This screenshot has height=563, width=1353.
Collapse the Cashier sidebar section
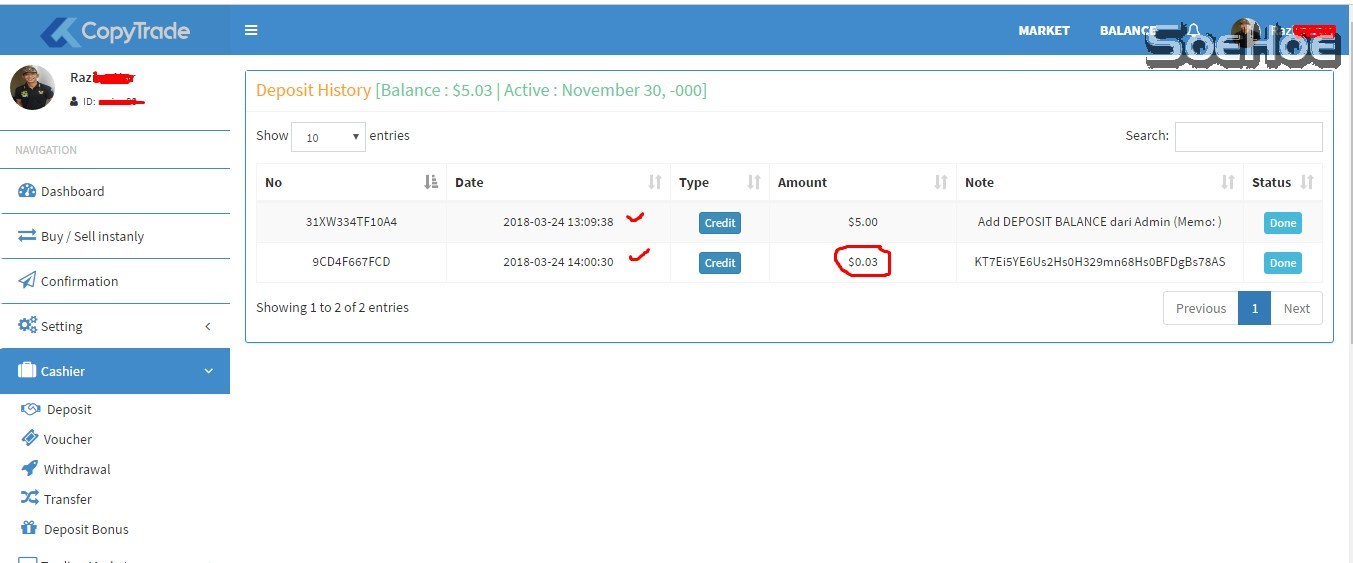click(x=208, y=371)
